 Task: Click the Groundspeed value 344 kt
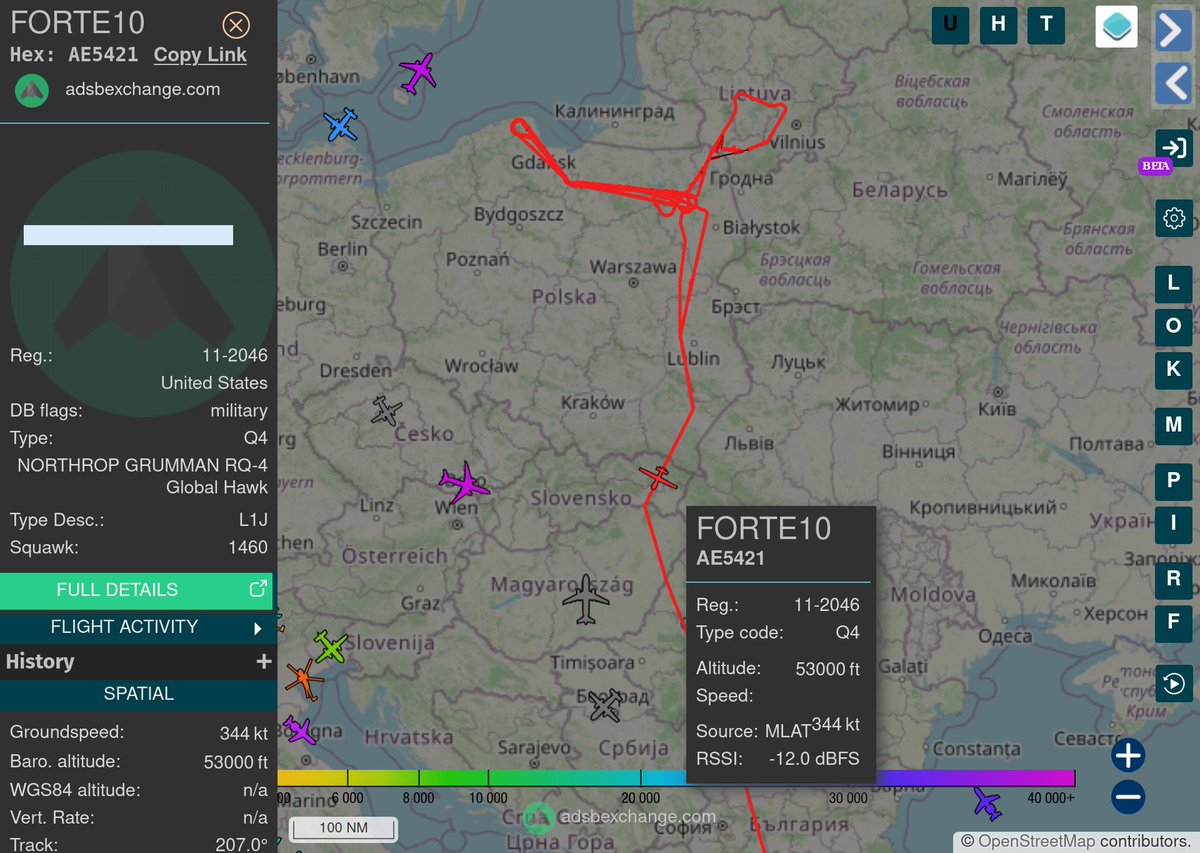tap(244, 733)
